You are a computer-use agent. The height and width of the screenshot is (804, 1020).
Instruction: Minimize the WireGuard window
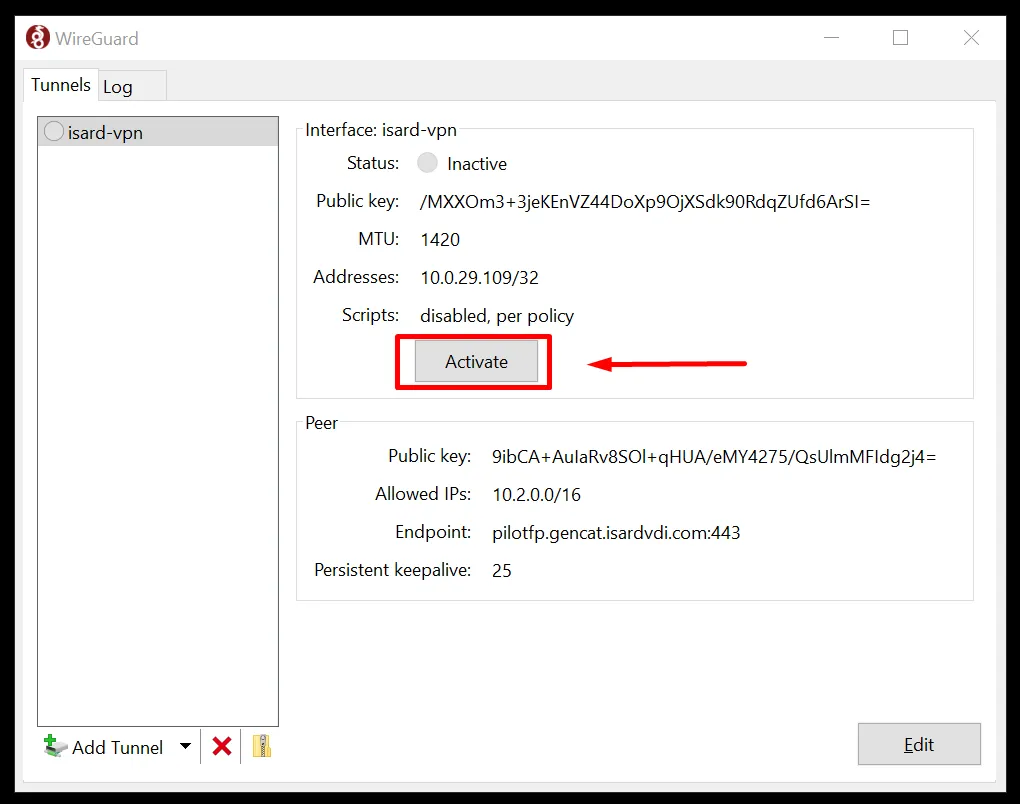832,38
